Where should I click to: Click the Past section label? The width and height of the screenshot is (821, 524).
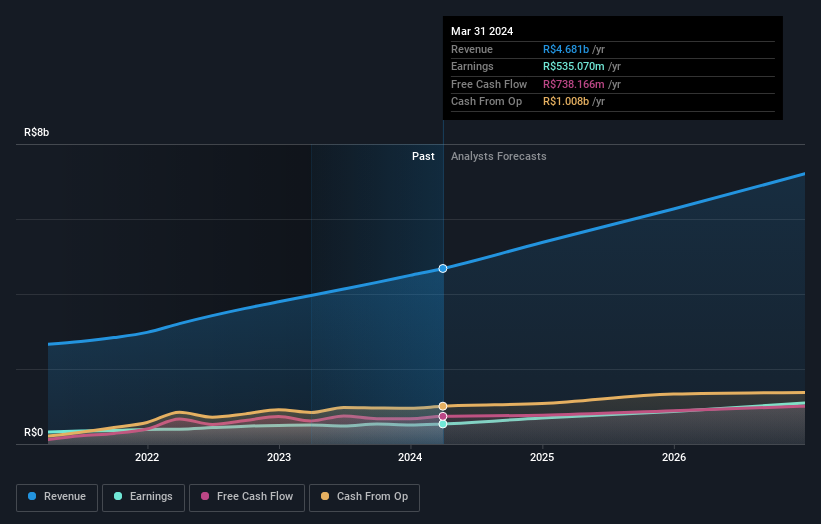point(423,157)
